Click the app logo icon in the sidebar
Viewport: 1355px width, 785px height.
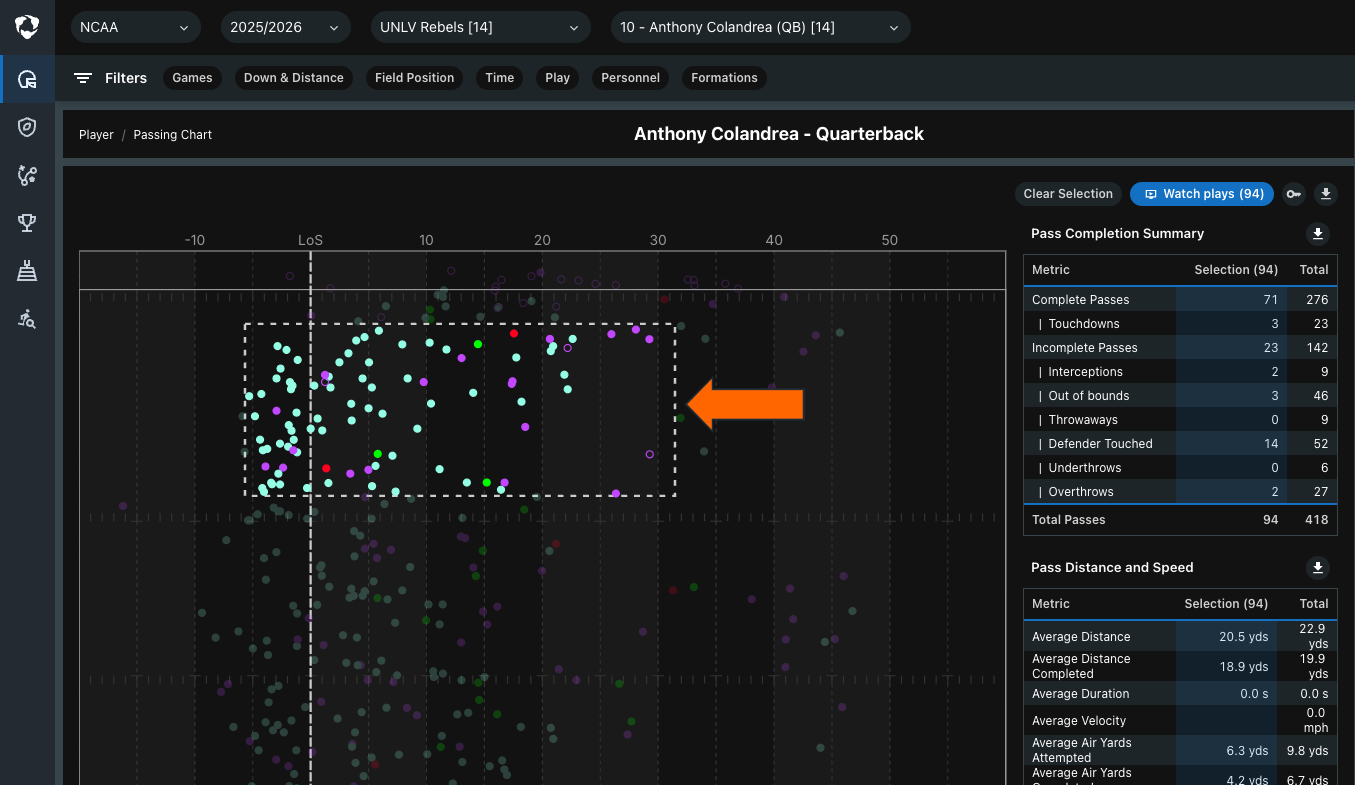tap(27, 27)
